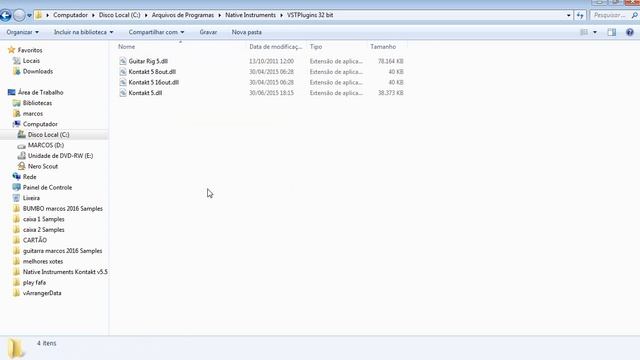Click the help question mark icon

pyautogui.click(x=630, y=32)
